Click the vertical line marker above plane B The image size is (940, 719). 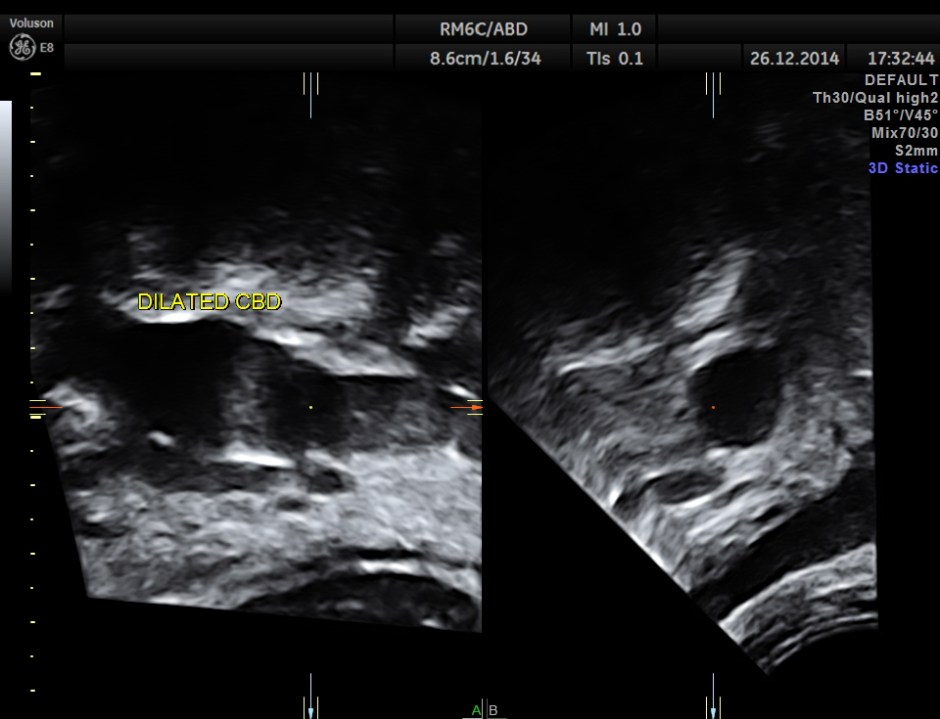[713, 90]
